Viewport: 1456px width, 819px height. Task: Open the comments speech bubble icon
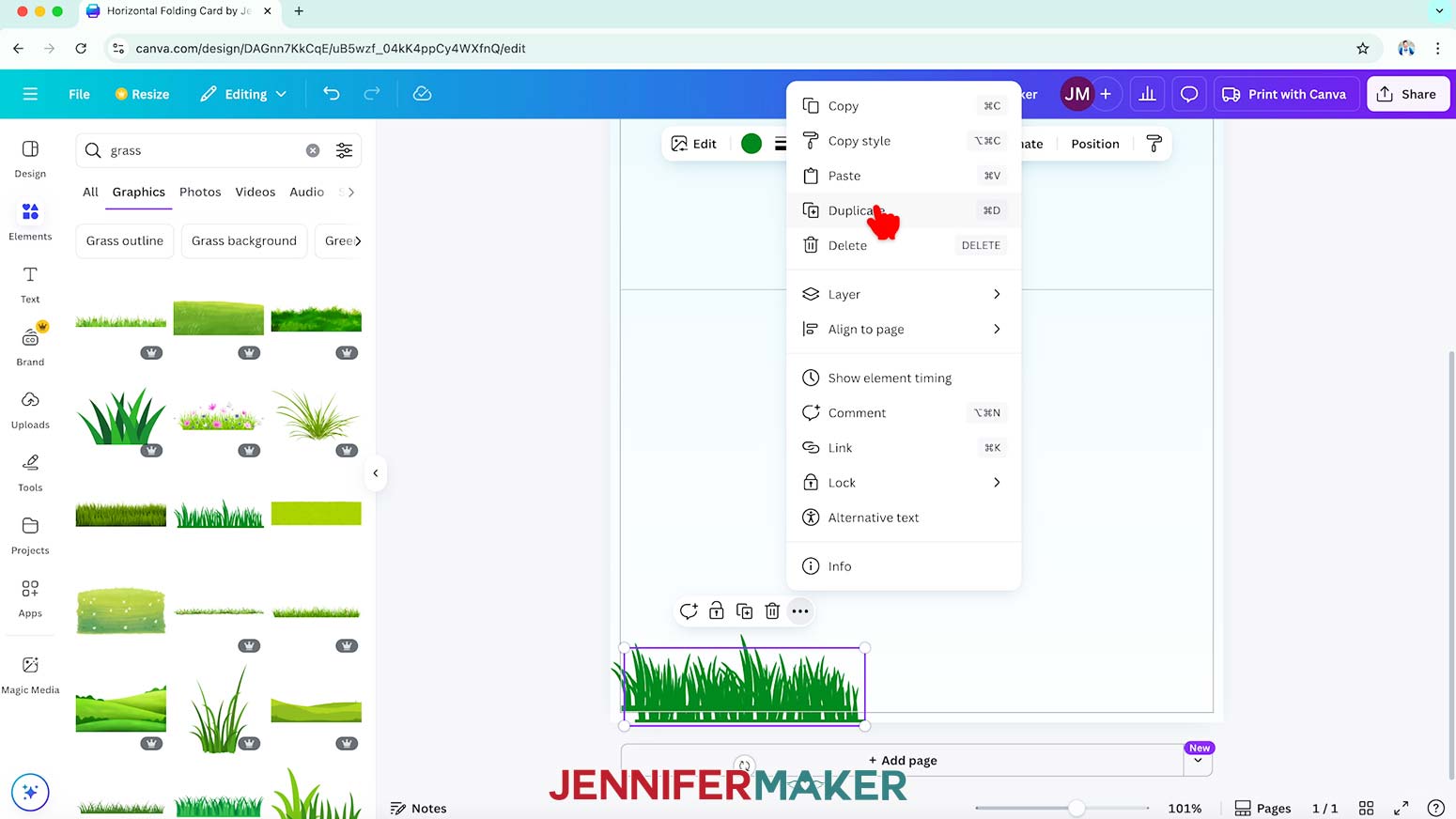(x=1189, y=94)
